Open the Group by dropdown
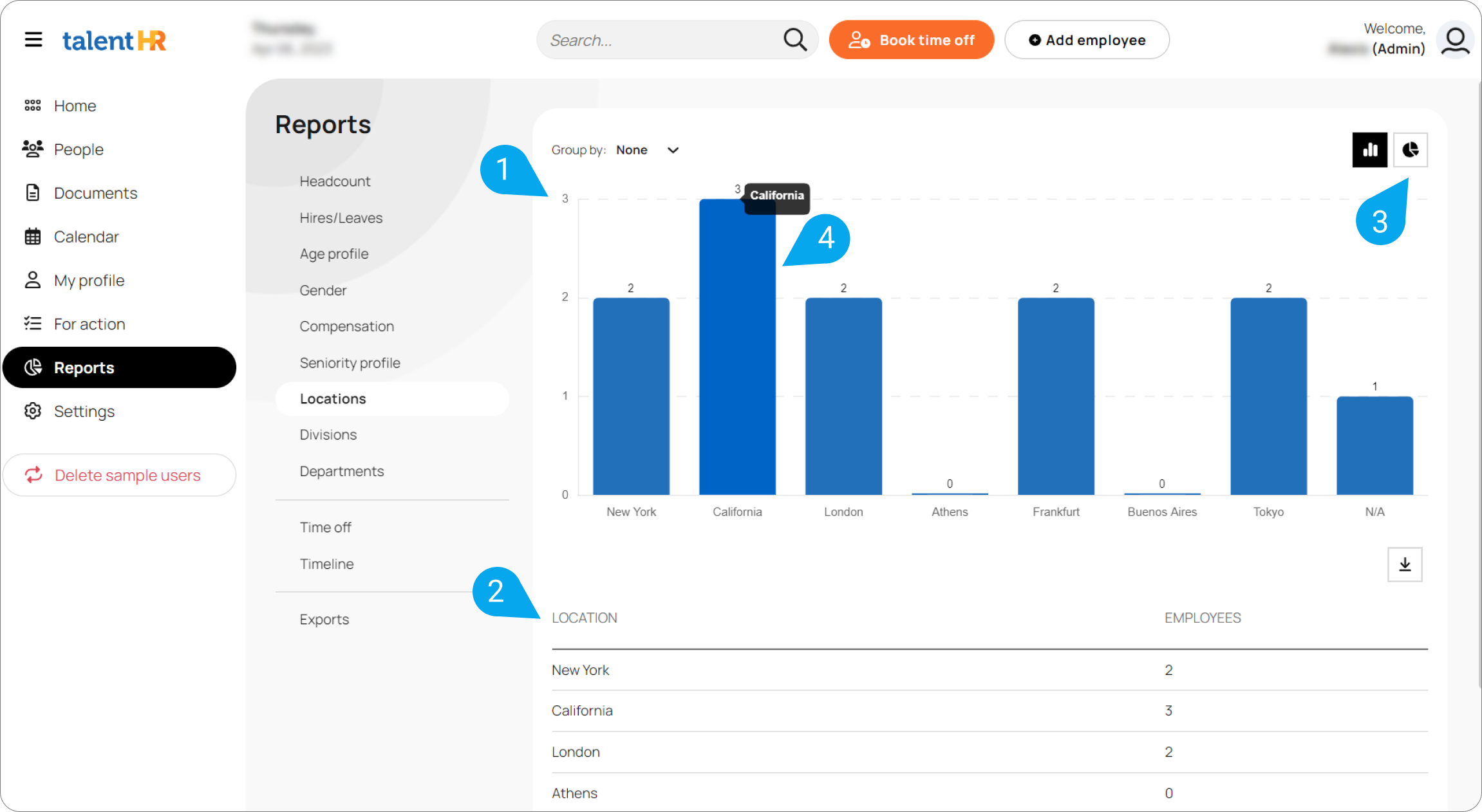 (647, 150)
